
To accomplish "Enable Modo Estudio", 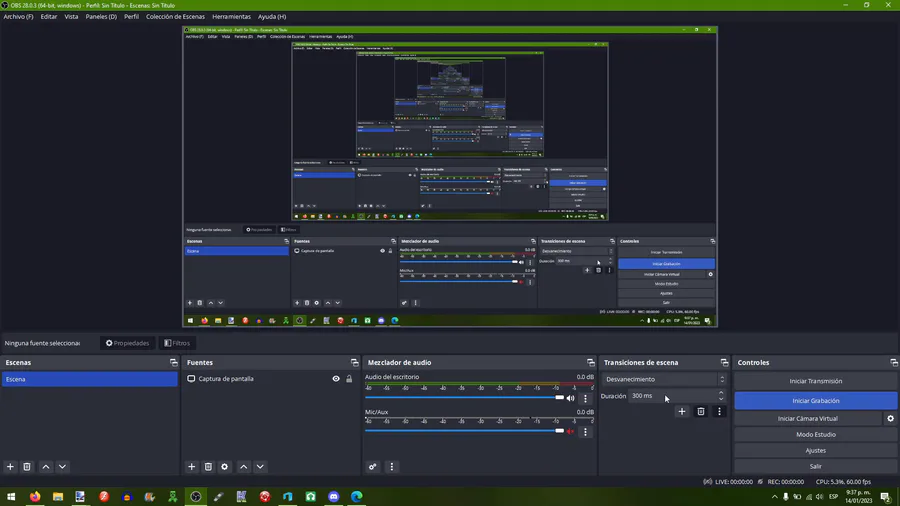I will tap(816, 434).
